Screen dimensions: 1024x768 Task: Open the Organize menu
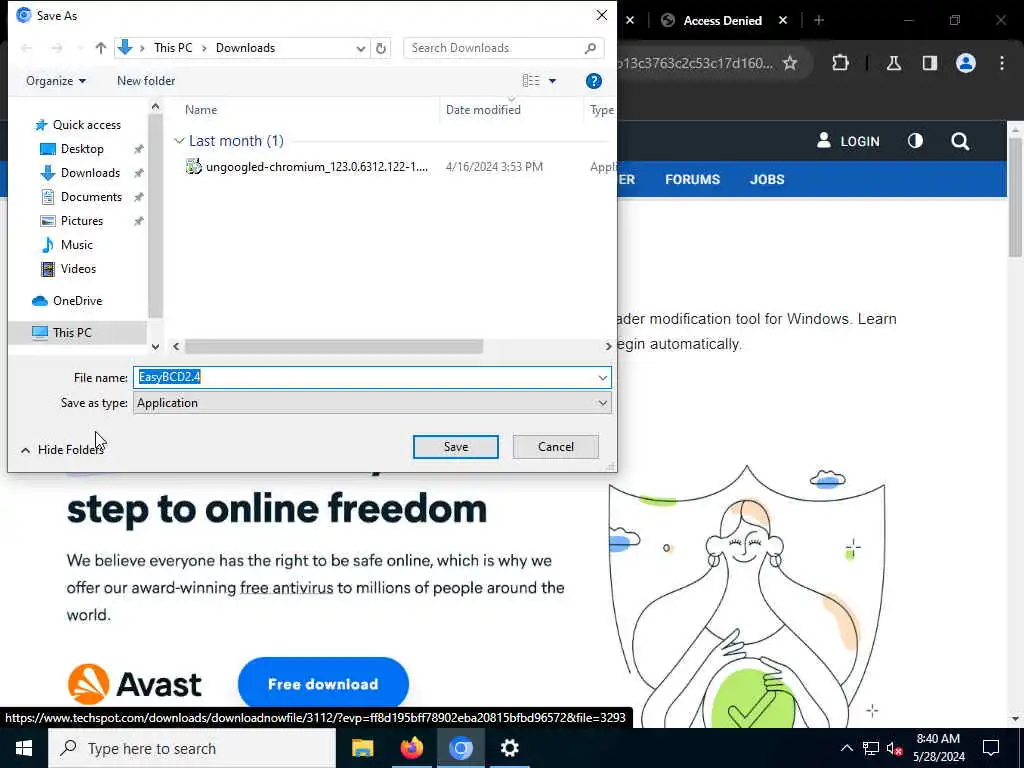tap(56, 81)
